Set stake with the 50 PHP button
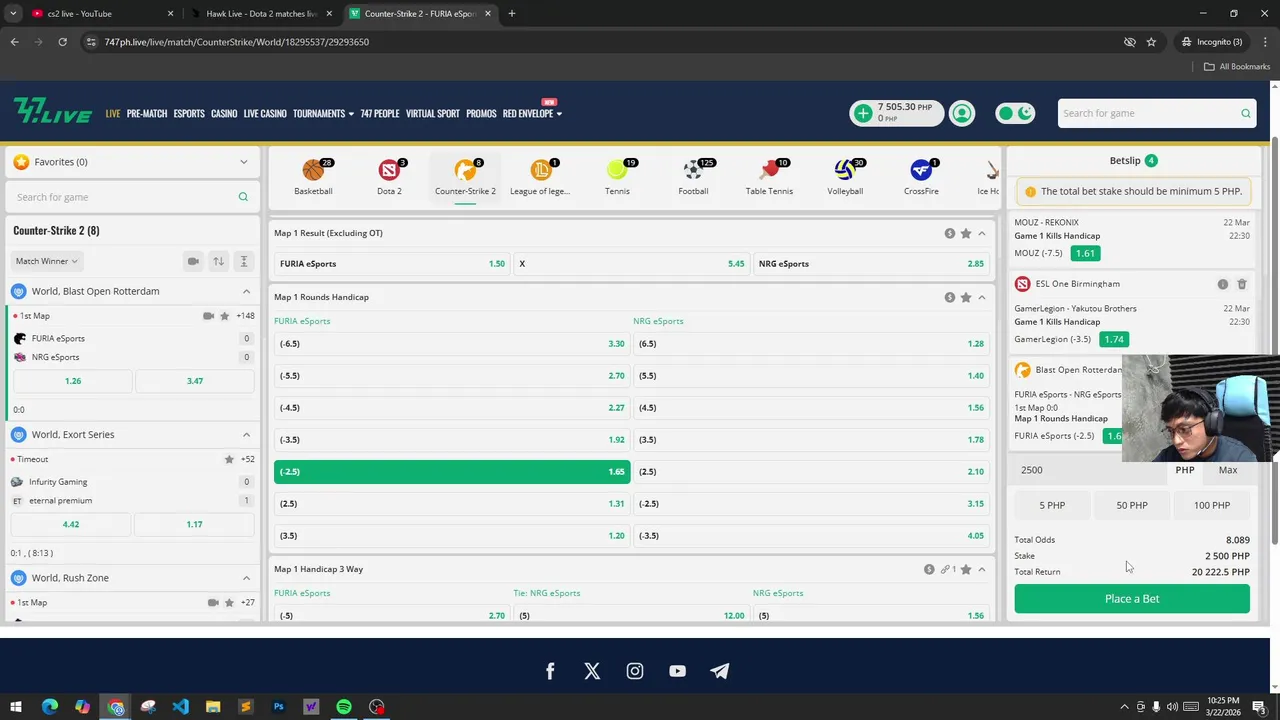The image size is (1280, 720). pyautogui.click(x=1132, y=505)
